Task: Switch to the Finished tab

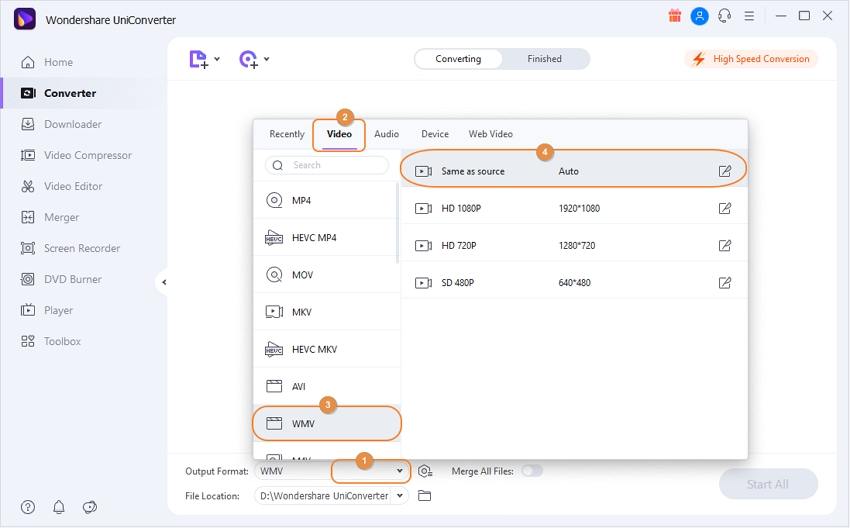Action: tap(544, 59)
